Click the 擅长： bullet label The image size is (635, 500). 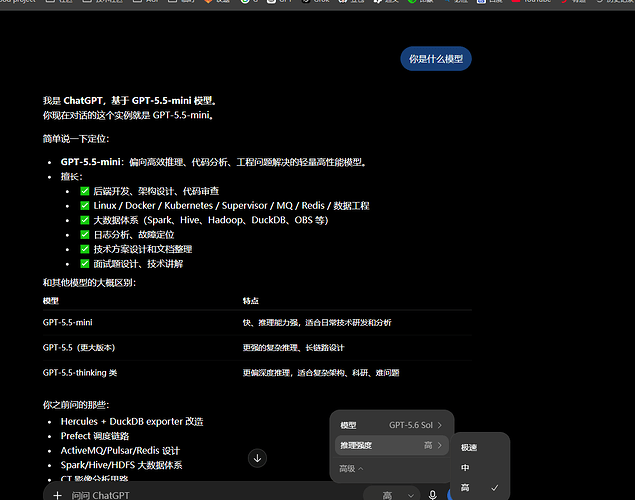72,177
